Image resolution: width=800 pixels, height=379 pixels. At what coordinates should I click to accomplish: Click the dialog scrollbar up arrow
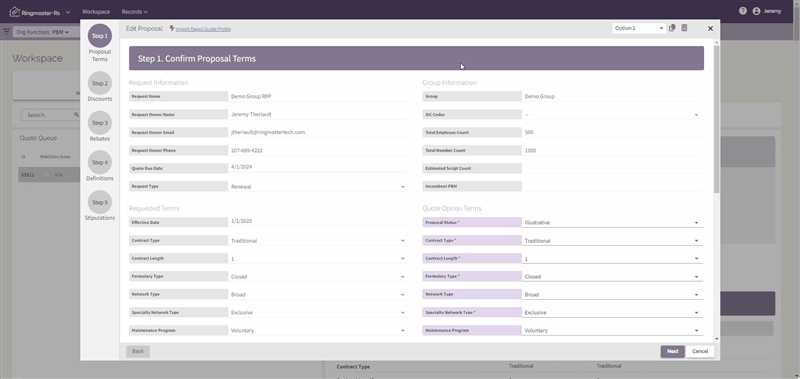click(x=717, y=42)
